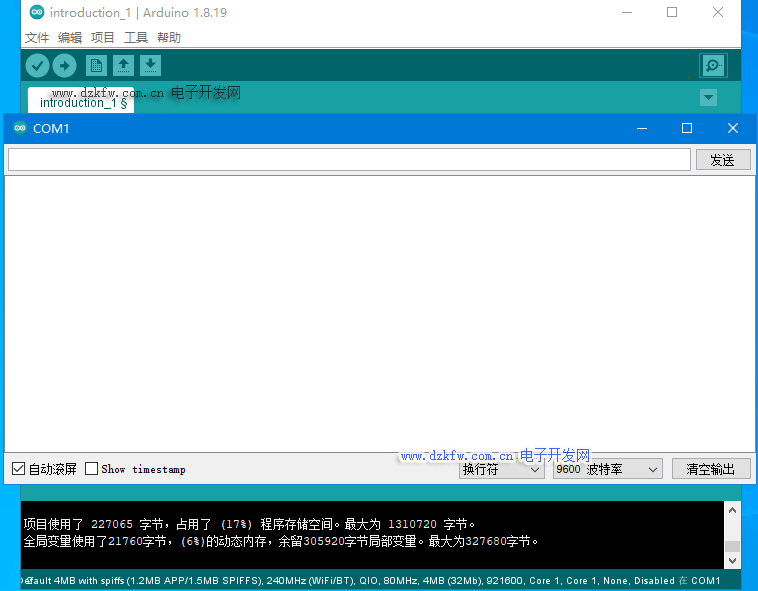Open the 文件 menu
Image resolution: width=758 pixels, height=591 pixels.
coord(37,38)
